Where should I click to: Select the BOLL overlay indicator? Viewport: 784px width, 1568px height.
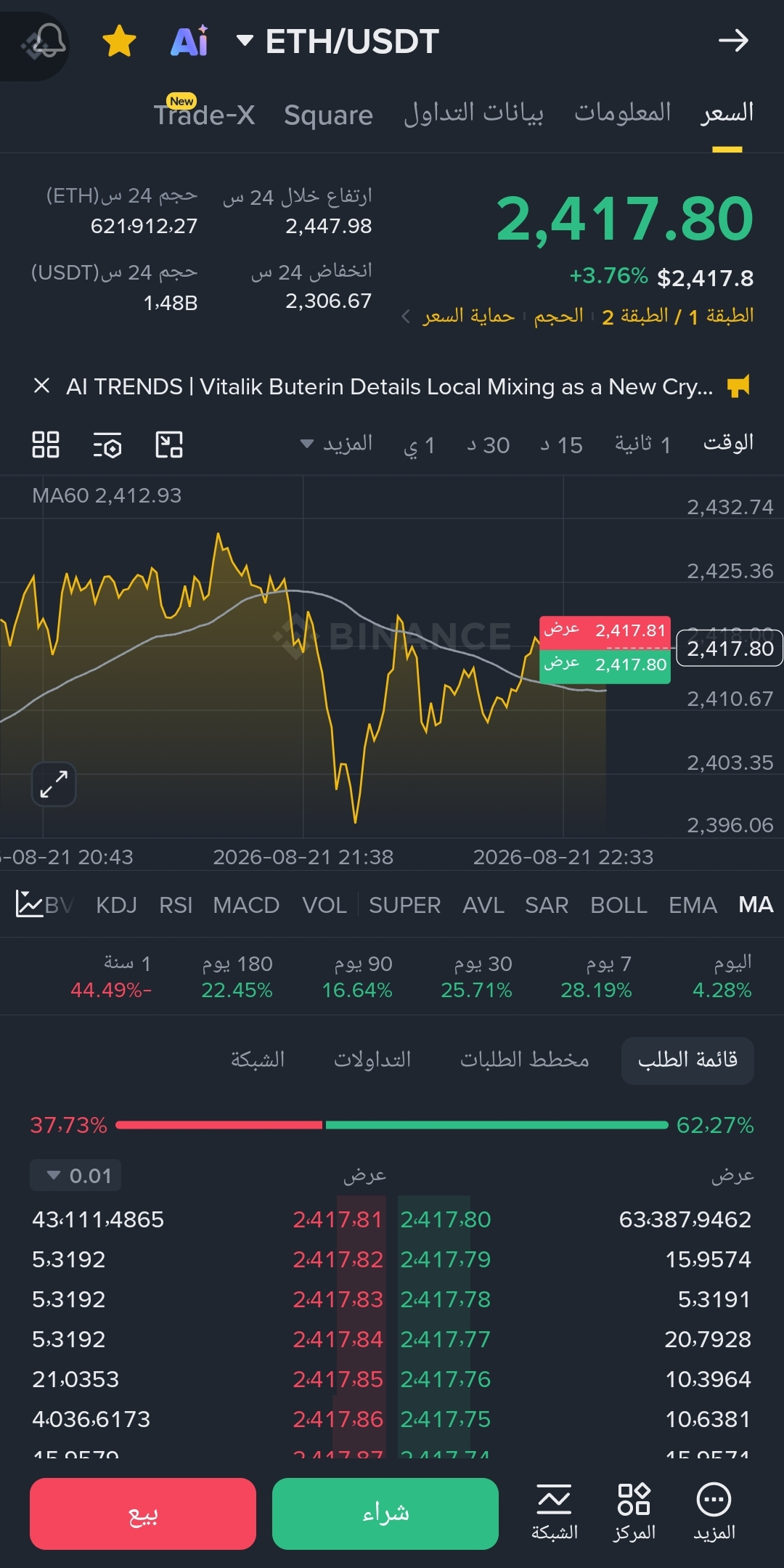click(618, 905)
